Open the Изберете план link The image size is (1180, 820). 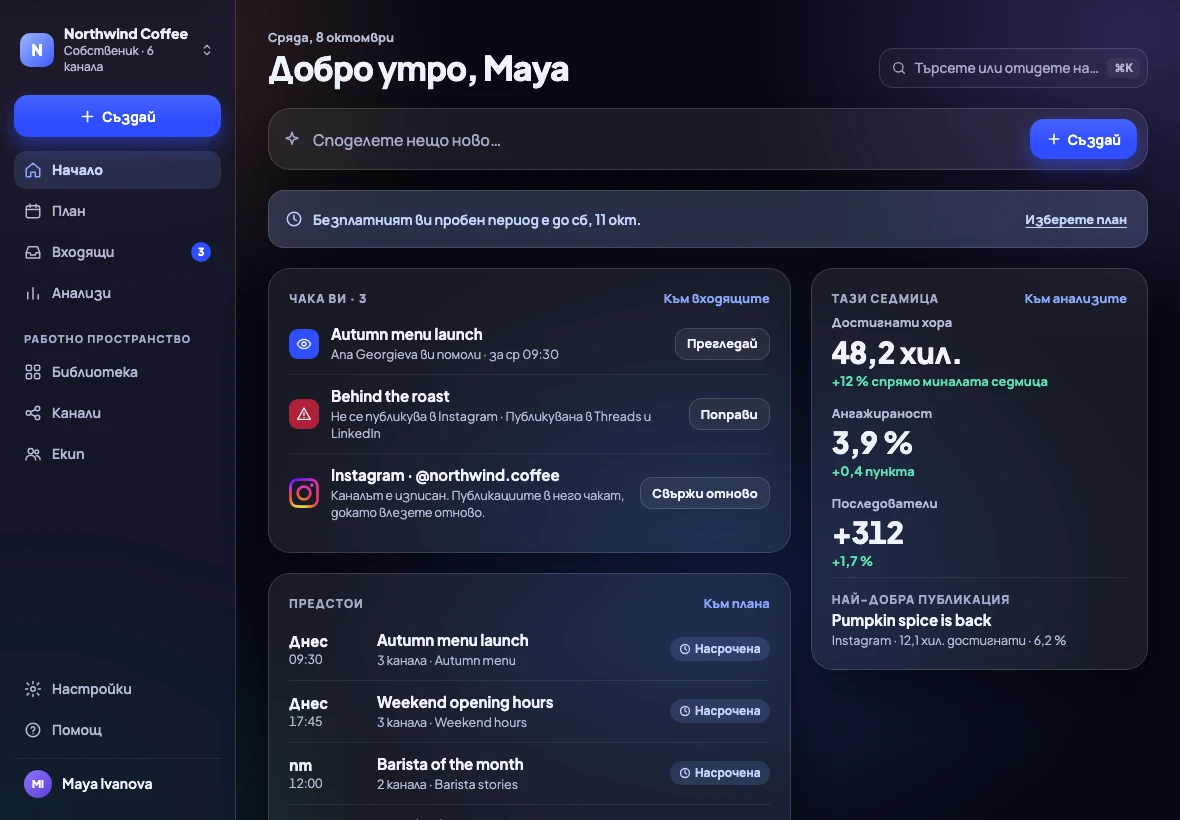pos(1075,220)
